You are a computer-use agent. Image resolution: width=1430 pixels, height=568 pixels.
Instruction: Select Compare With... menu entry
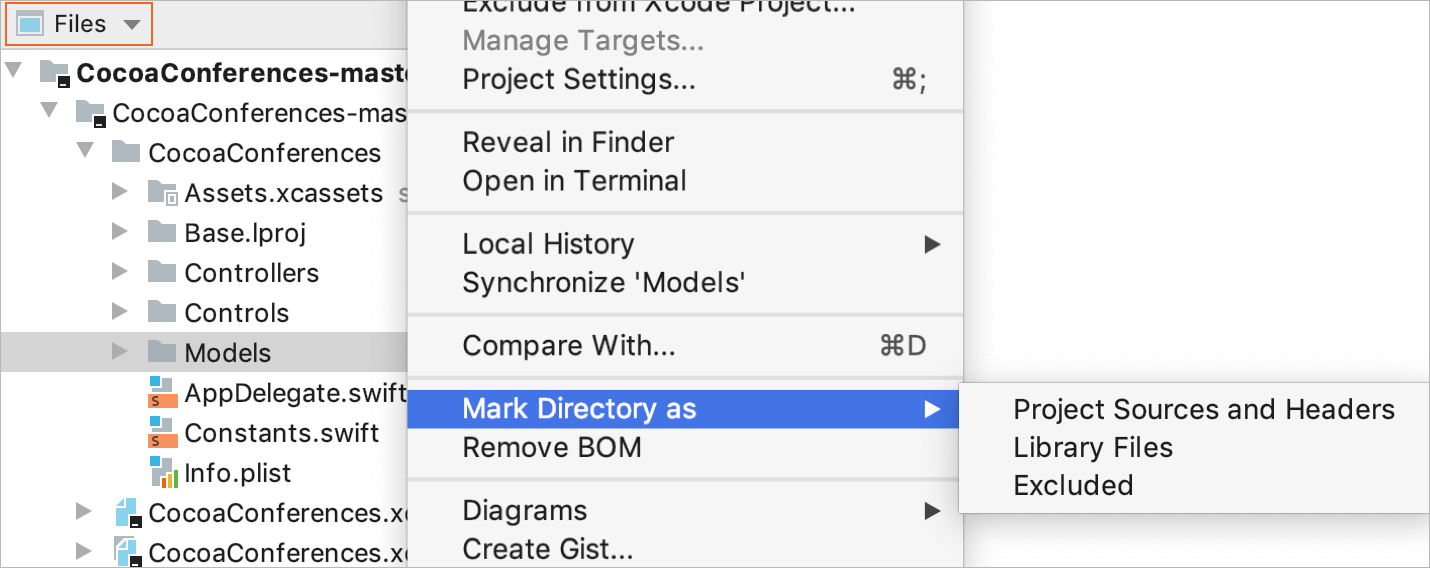(x=569, y=346)
